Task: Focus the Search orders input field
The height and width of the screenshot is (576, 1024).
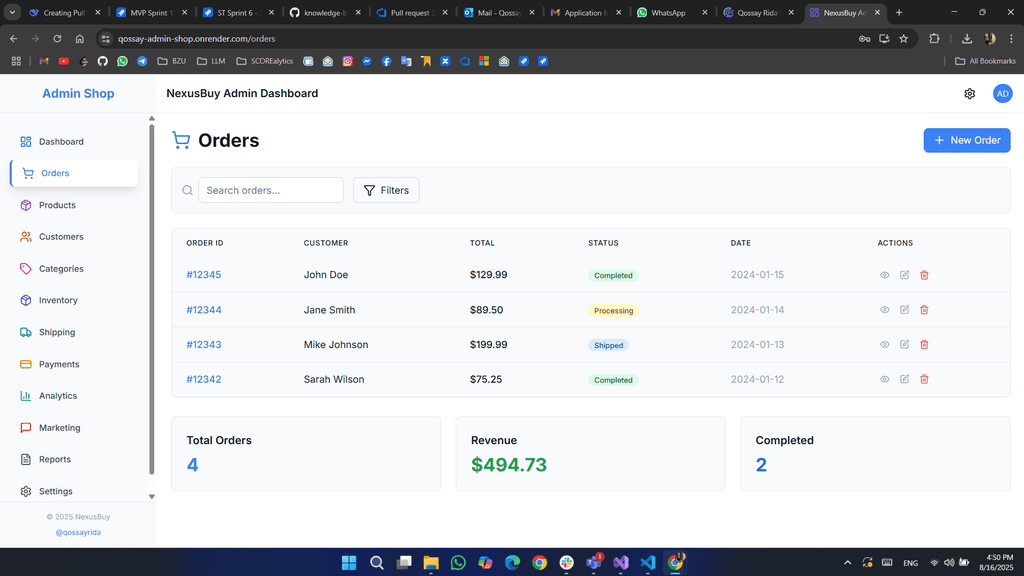Action: 271,190
